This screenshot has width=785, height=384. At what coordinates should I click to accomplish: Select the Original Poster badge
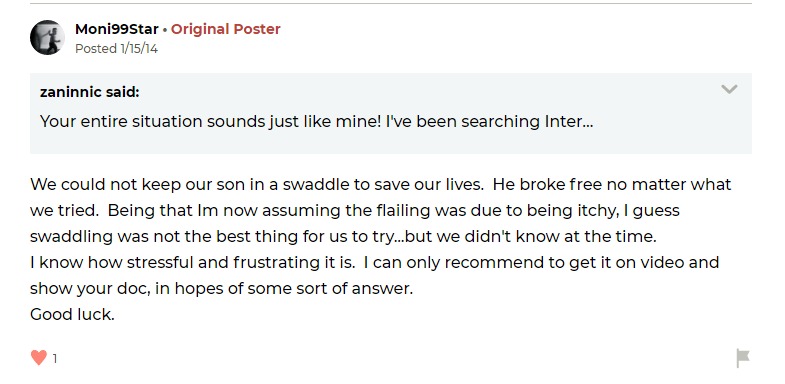coord(226,29)
